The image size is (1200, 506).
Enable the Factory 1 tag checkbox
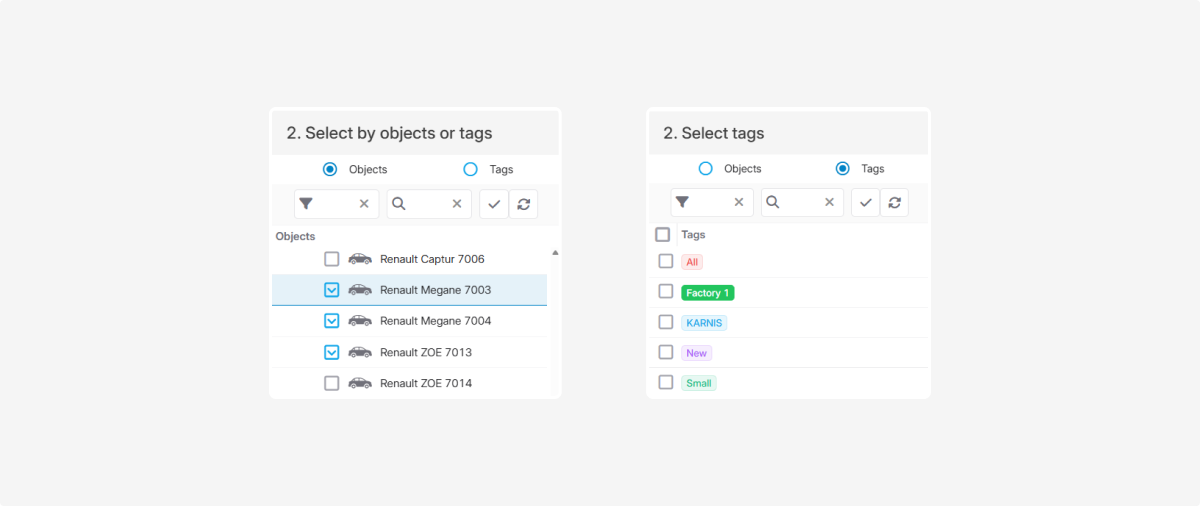666,292
